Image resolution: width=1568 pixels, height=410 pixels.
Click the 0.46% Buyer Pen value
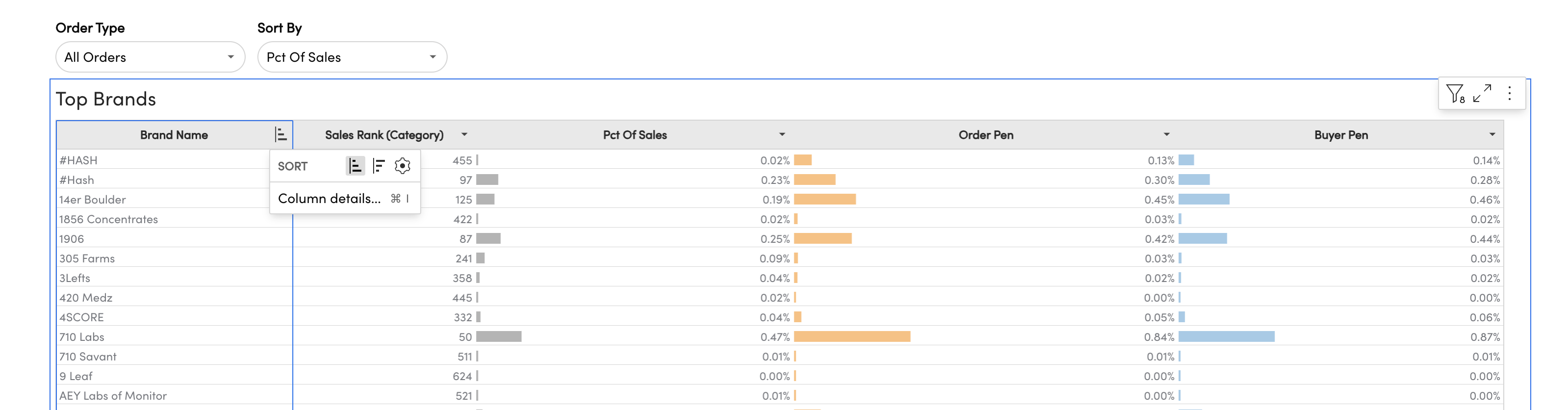1485,199
